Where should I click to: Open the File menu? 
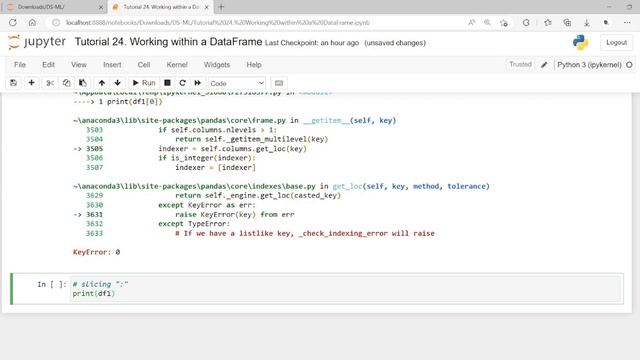coord(20,64)
